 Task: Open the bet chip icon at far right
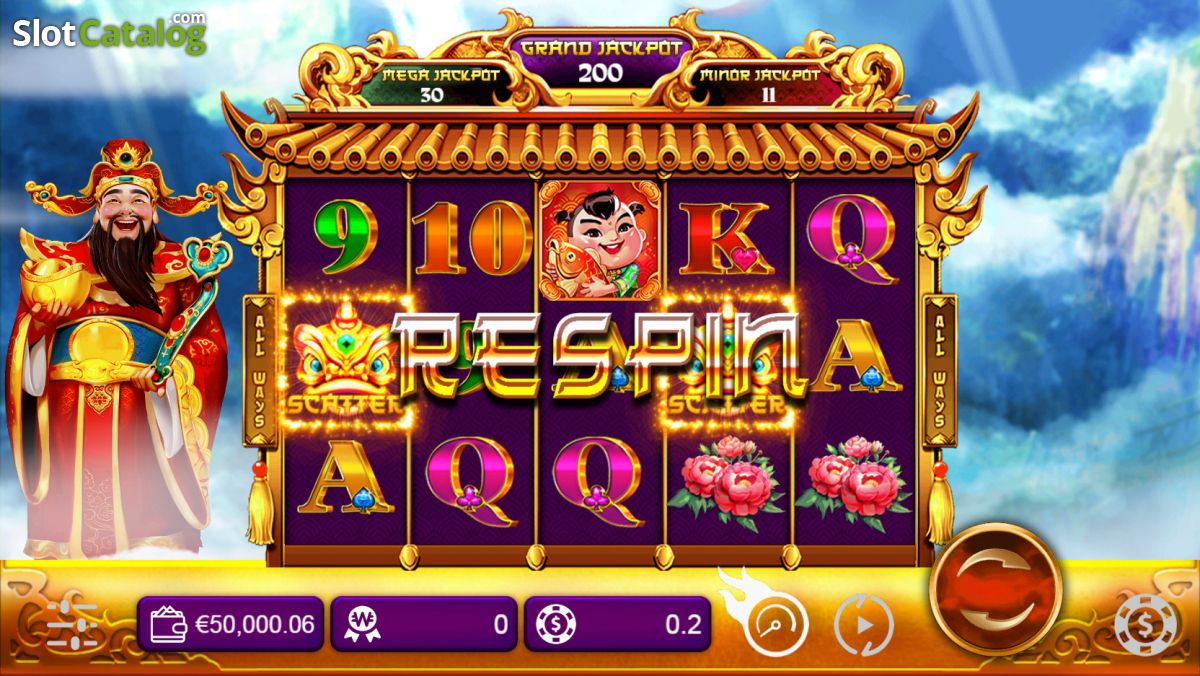click(x=1146, y=625)
